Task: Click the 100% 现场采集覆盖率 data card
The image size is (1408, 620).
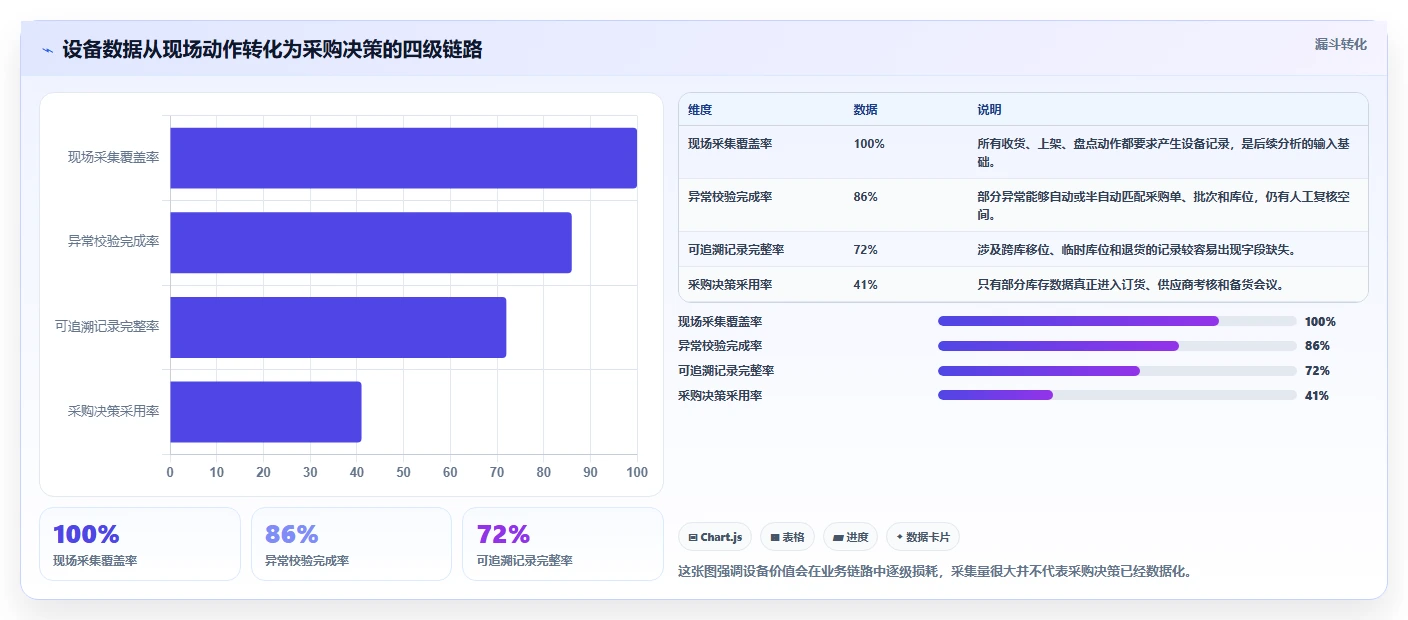Action: point(140,544)
